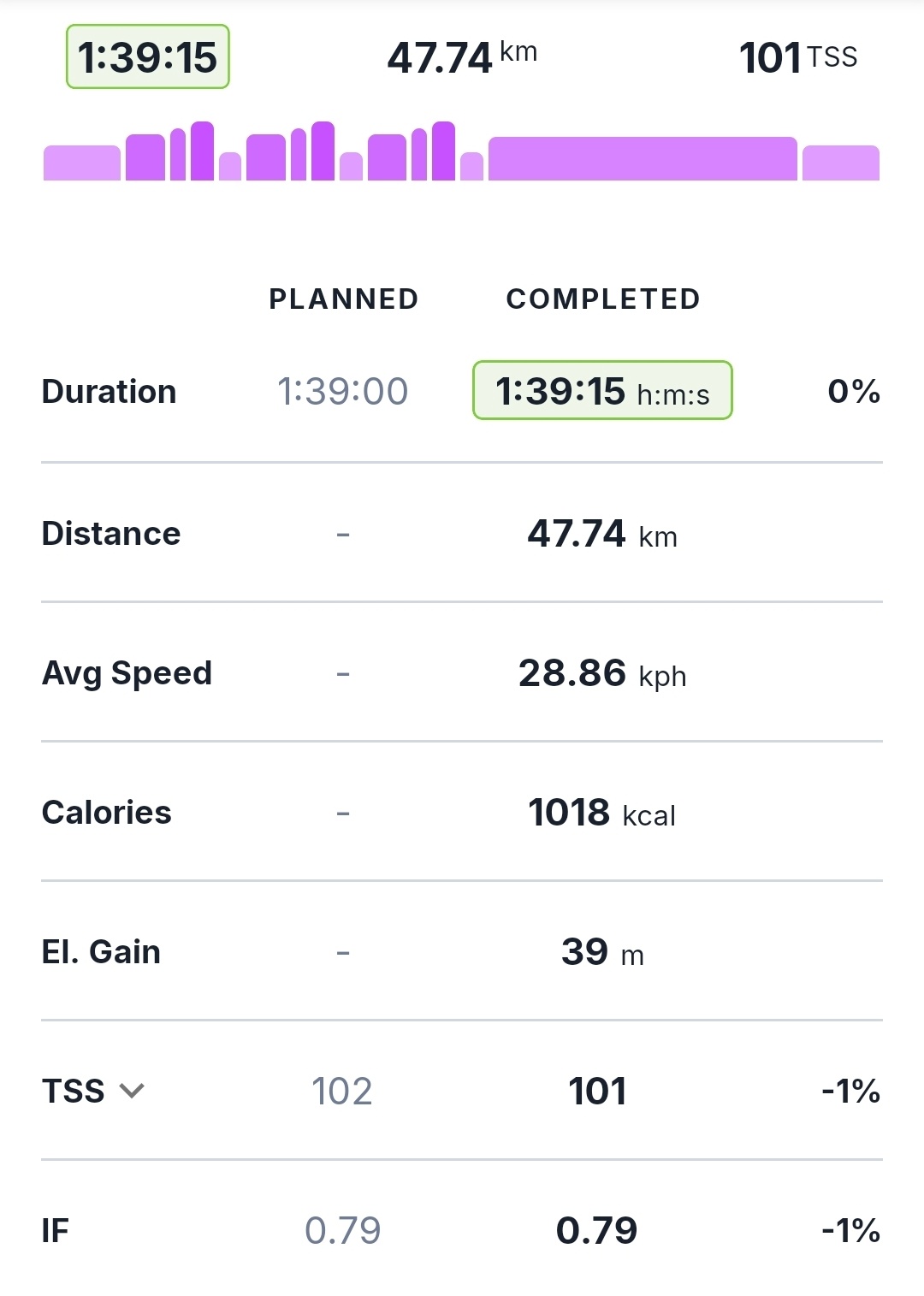Image resolution: width=924 pixels, height=1296 pixels.
Task: Select the long steady block in workout chart
Action: coord(642,159)
